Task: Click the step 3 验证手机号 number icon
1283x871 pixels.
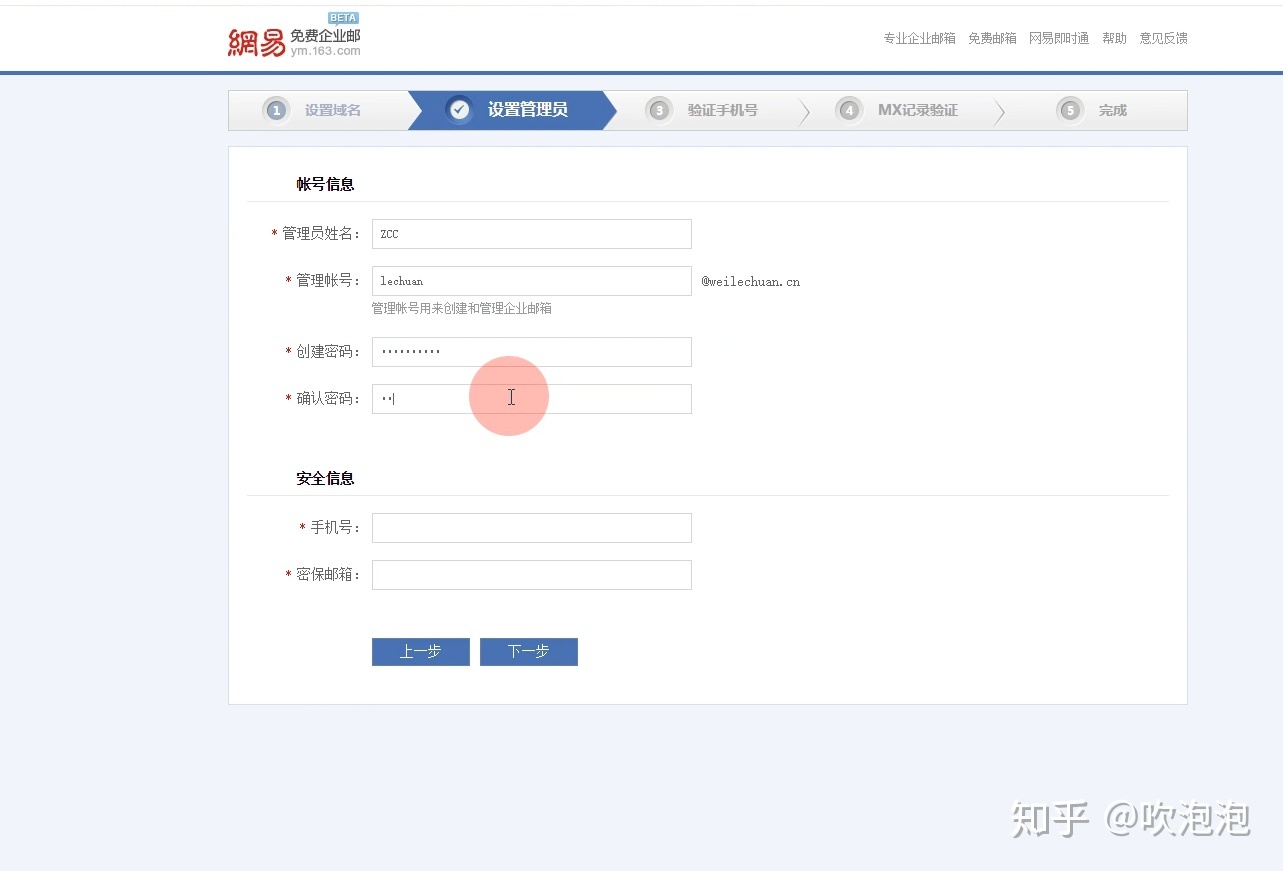Action: click(659, 110)
